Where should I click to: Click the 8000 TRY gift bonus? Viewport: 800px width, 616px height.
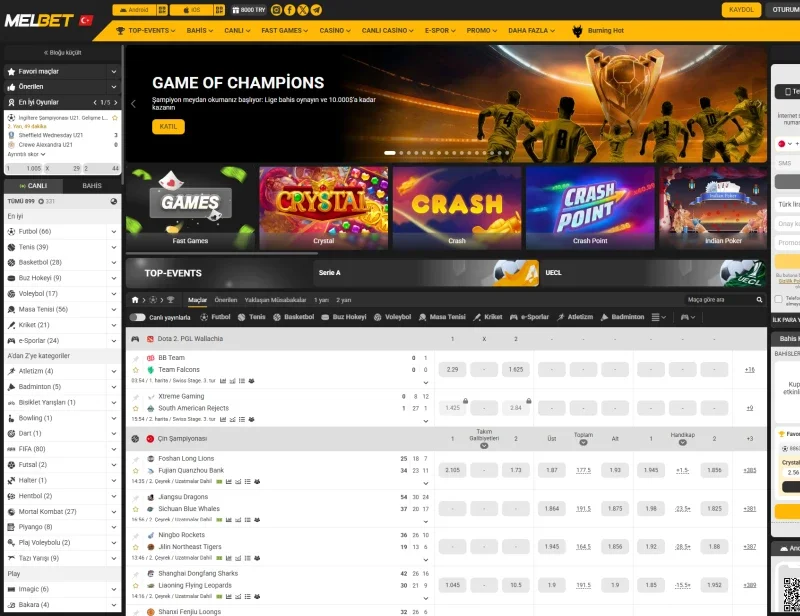(x=249, y=10)
